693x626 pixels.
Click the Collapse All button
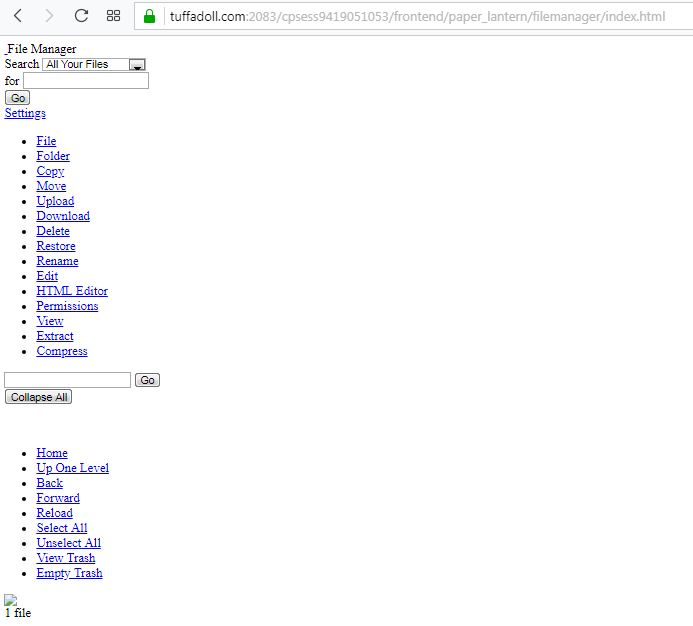[x=38, y=397]
